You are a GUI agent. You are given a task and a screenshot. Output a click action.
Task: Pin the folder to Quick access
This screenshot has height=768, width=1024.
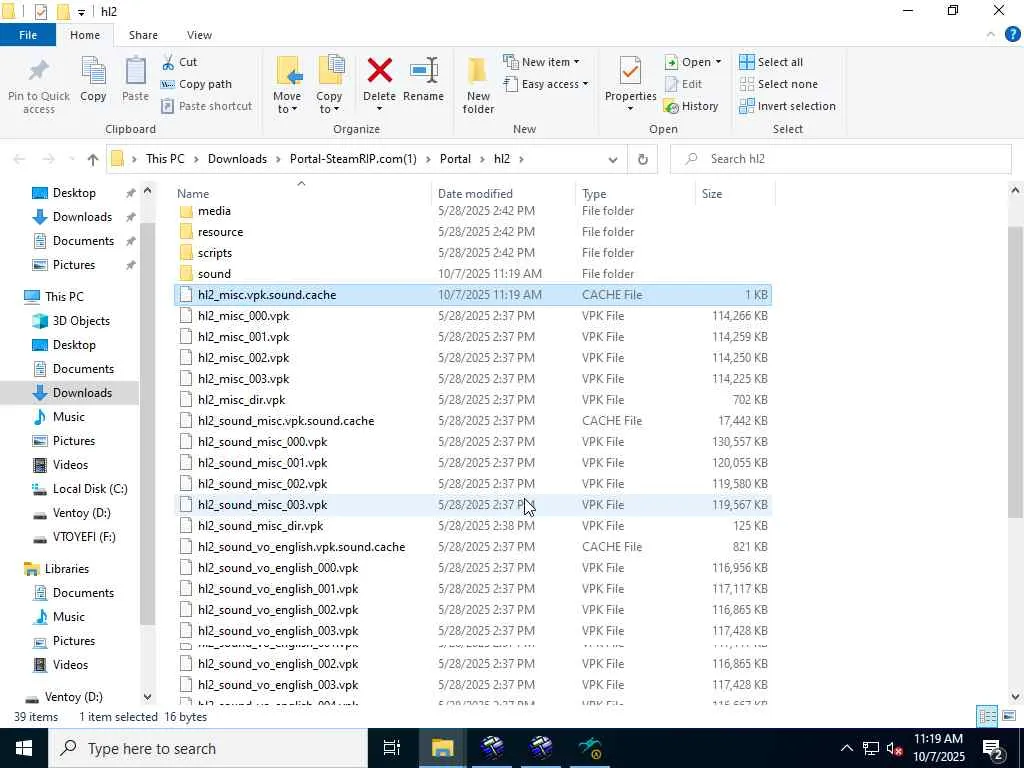[39, 86]
